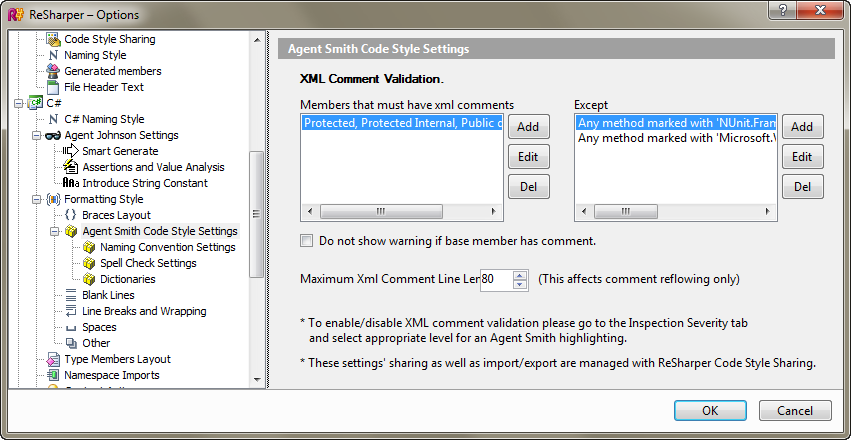The width and height of the screenshot is (851, 440).
Task: Confirm settings with the OK button
Action: [x=710, y=411]
